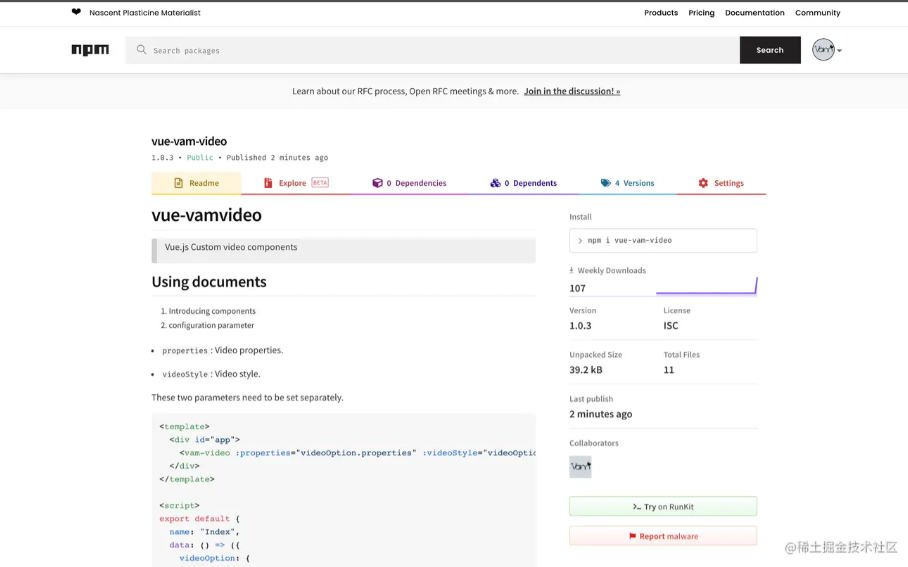
Task: Copy the npm i vue-vam-video command
Action: point(663,241)
